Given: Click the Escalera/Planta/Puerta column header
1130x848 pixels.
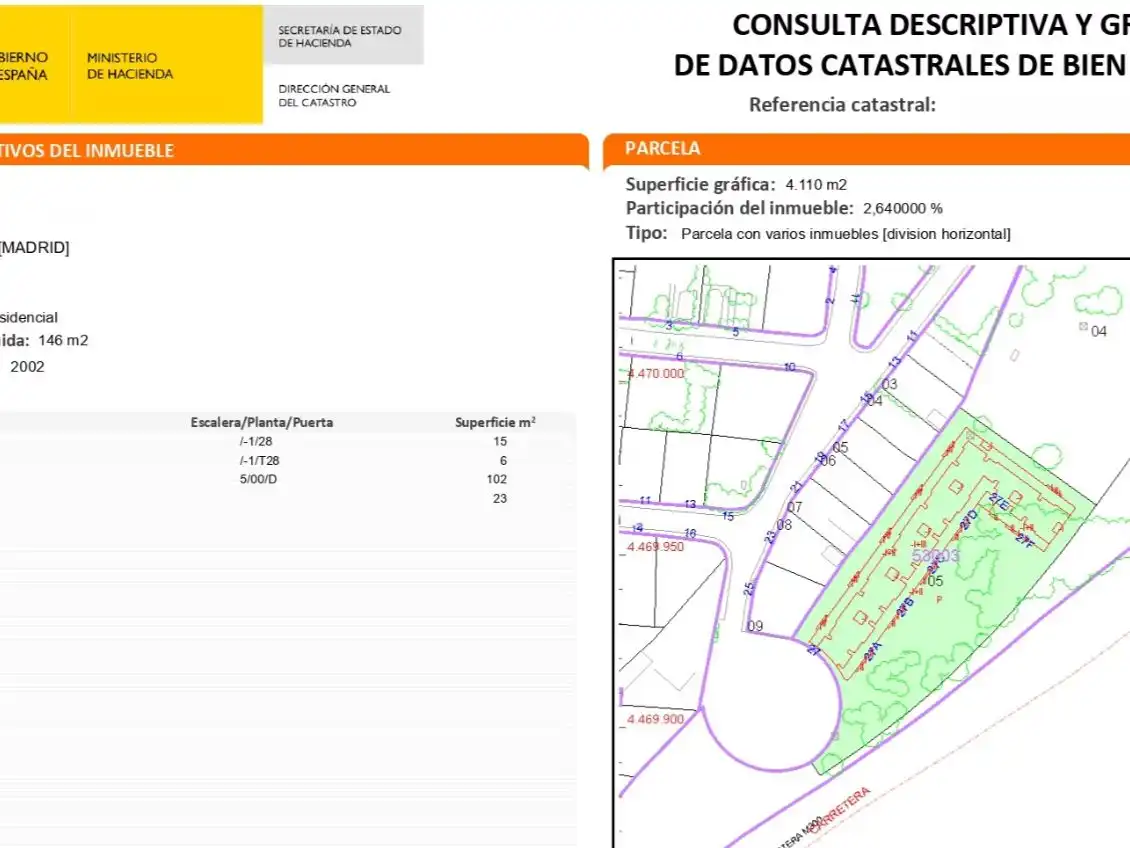Looking at the screenshot, I should [262, 422].
